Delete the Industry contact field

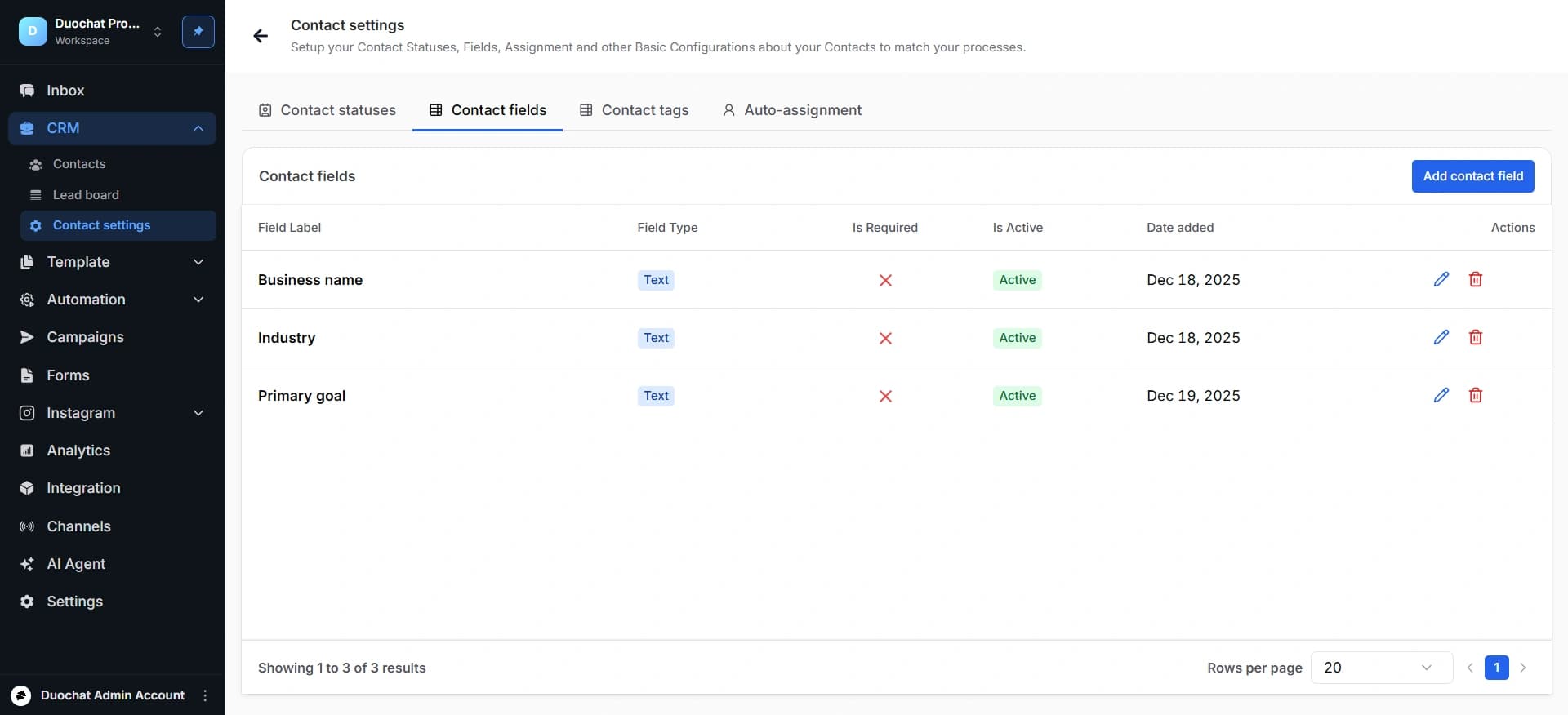click(1476, 337)
